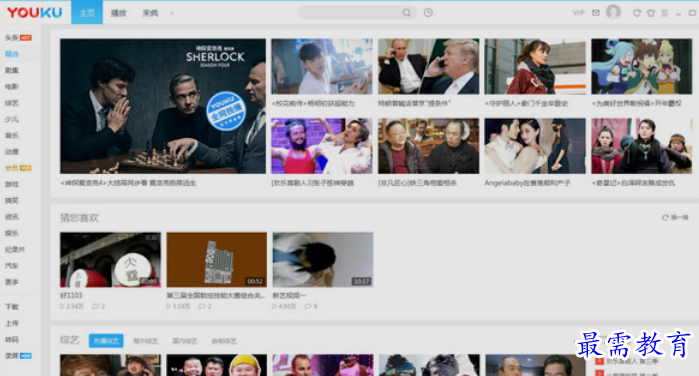The image size is (699, 376).
Task: Select 会员 VIP in sidebar
Action: (x=18, y=168)
